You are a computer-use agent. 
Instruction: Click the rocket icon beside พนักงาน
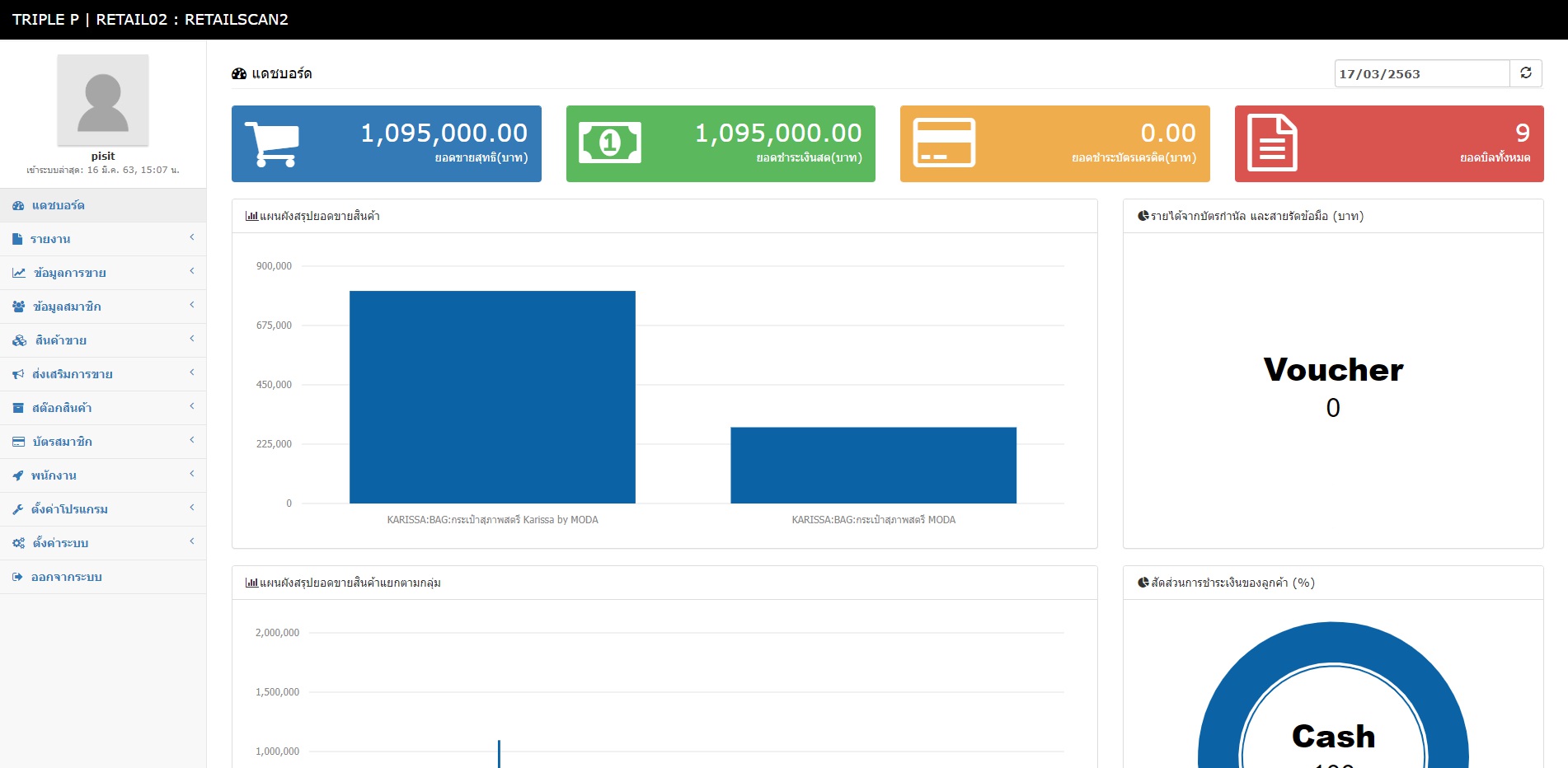tap(18, 475)
